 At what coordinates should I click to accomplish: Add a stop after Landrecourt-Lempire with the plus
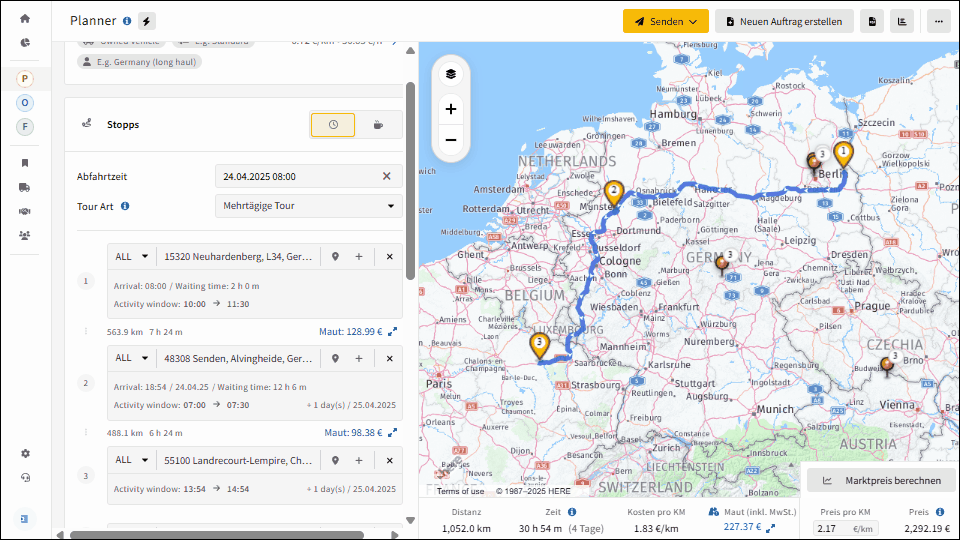click(x=359, y=460)
